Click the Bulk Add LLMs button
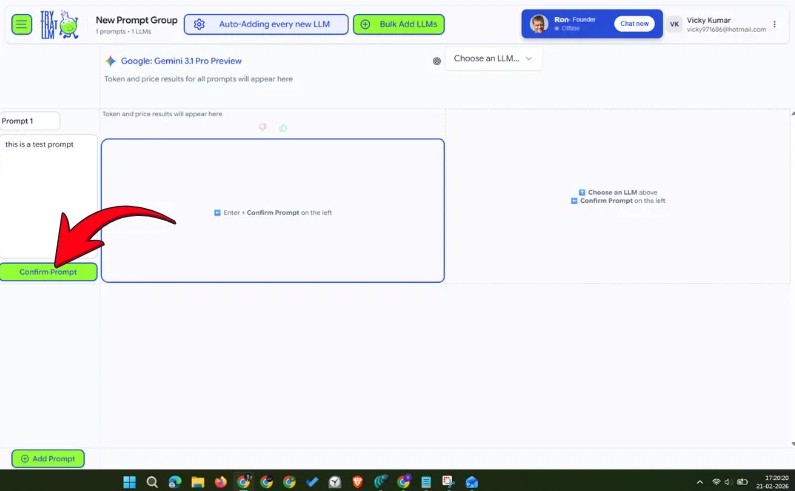 pyautogui.click(x=400, y=24)
